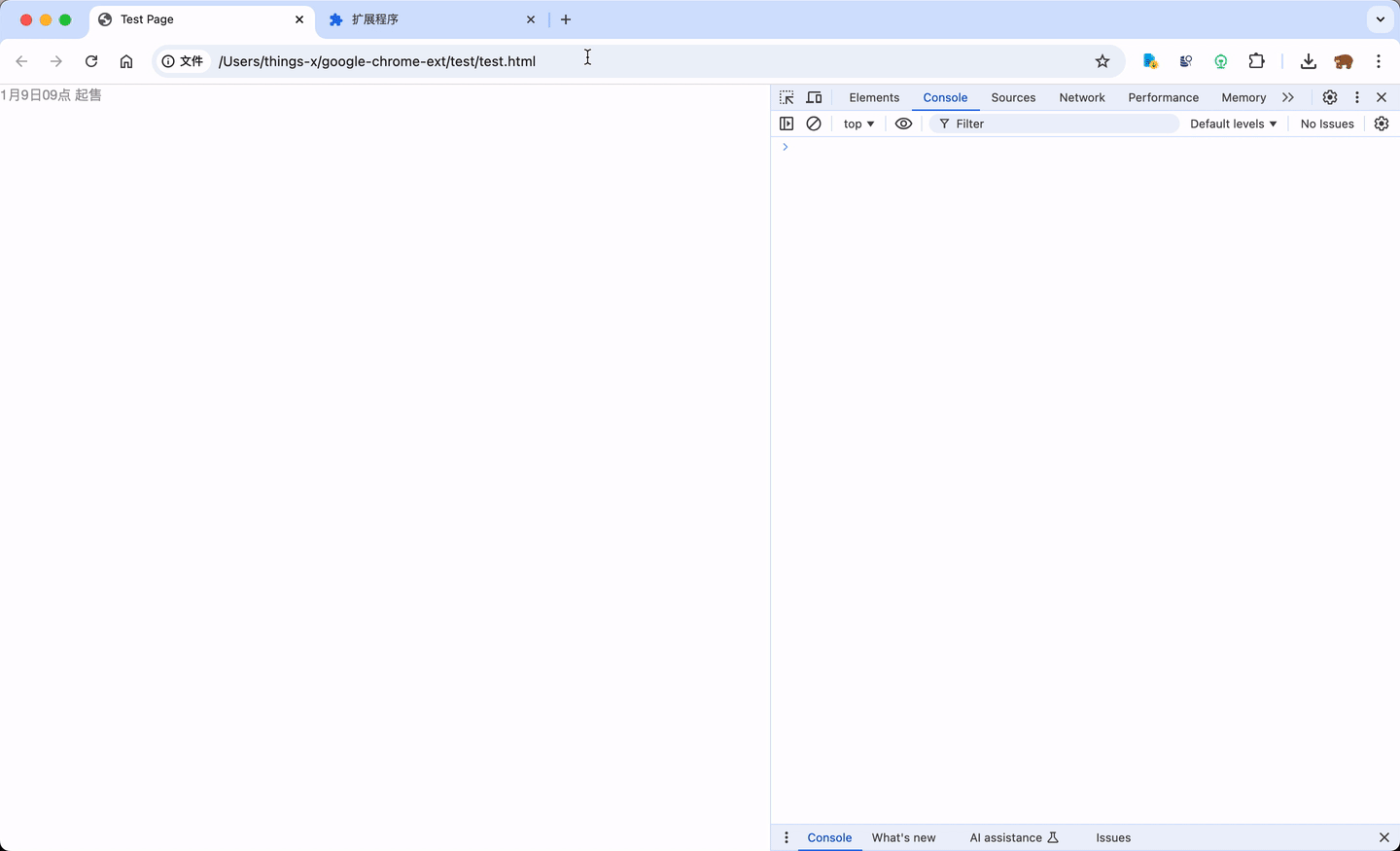Open console settings gear
This screenshot has width=1400, height=851.
coord(1382,124)
